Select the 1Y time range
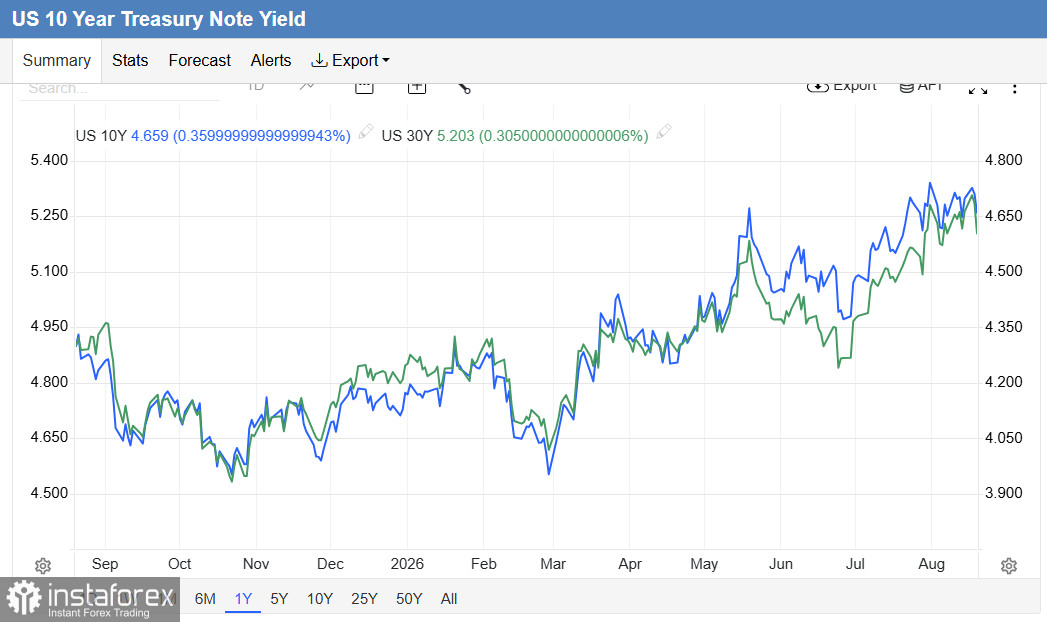Screen dimensions: 1047x622 click(x=243, y=599)
